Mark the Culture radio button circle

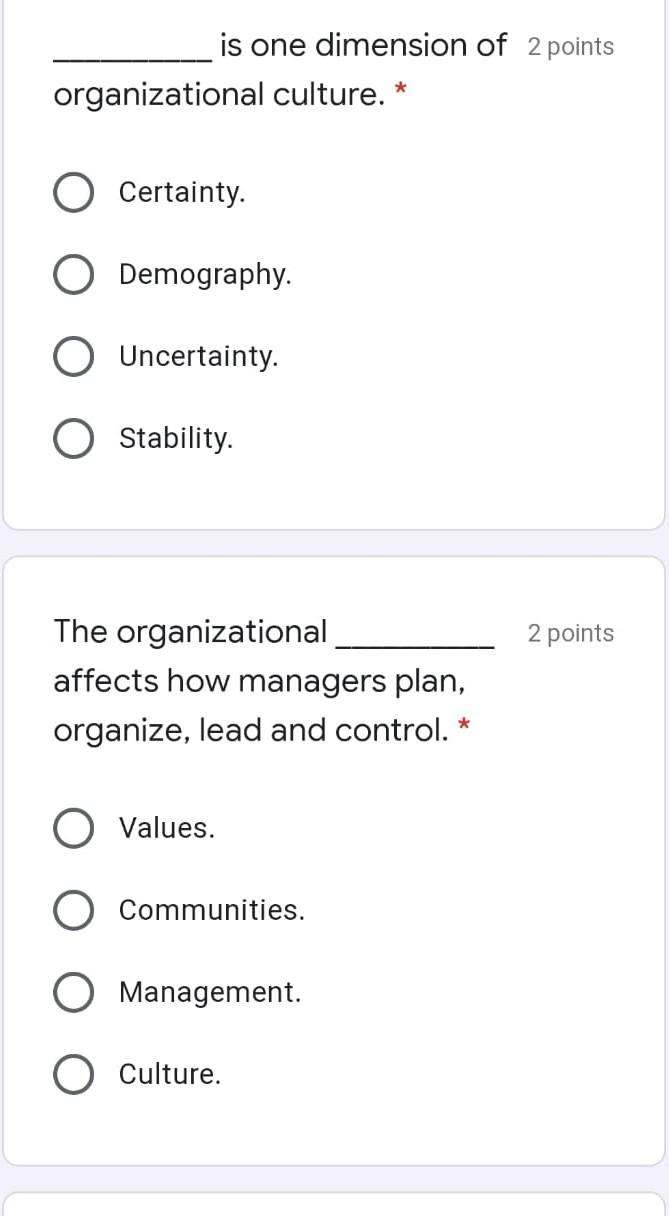(73, 1075)
